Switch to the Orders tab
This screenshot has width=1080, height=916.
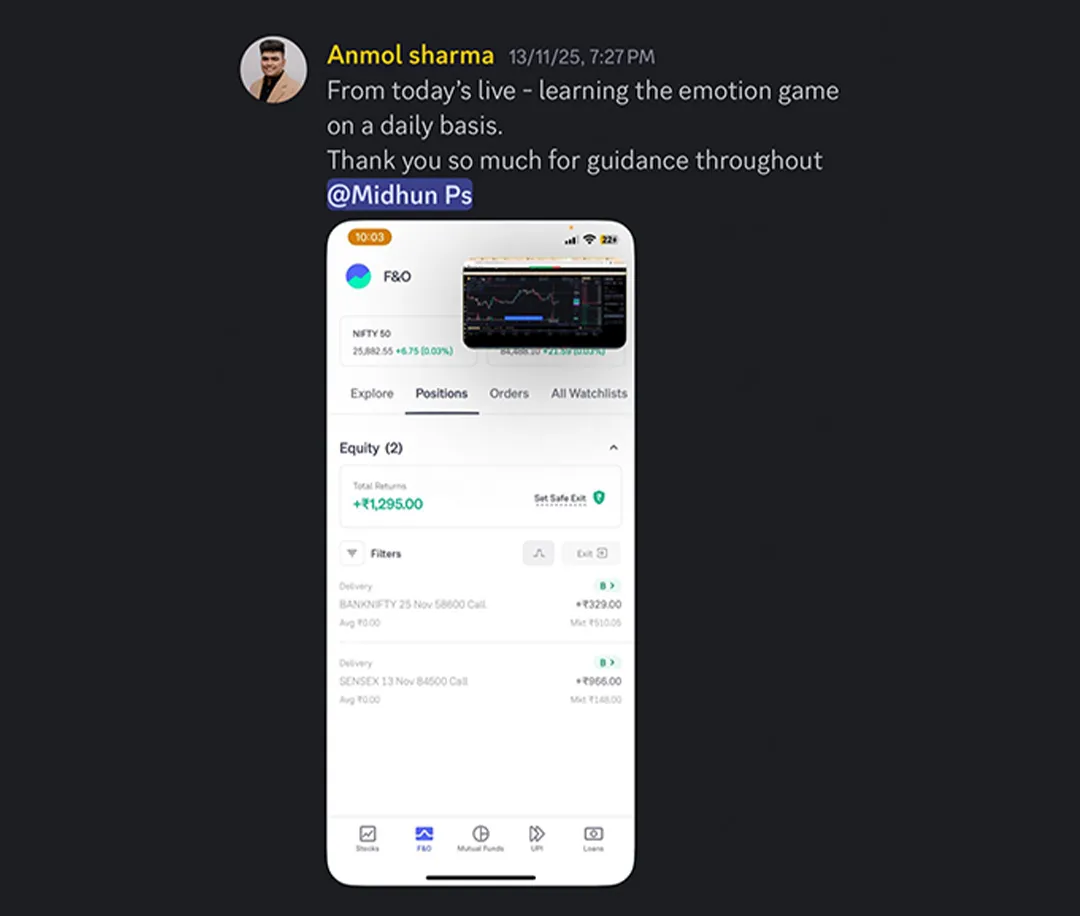[509, 393]
